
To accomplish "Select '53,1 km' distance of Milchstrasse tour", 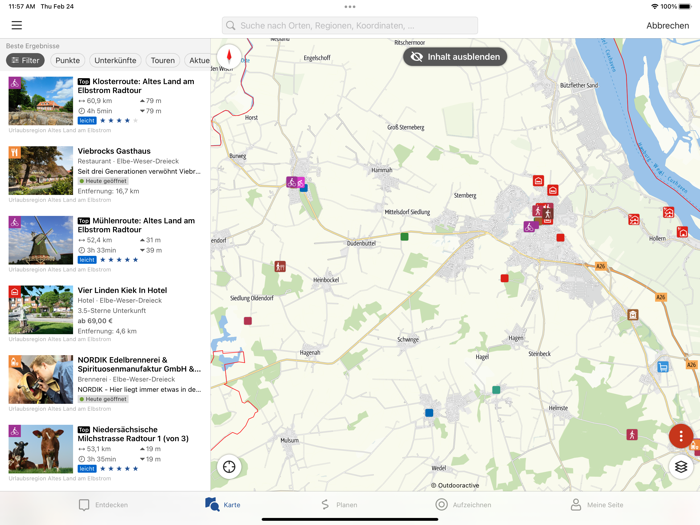I will tap(99, 449).
